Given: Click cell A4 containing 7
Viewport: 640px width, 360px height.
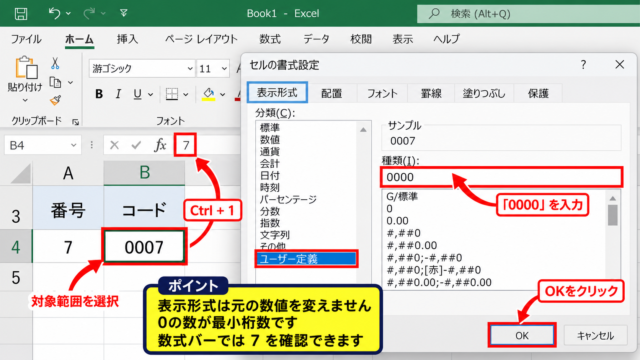Looking at the screenshot, I should tap(68, 247).
